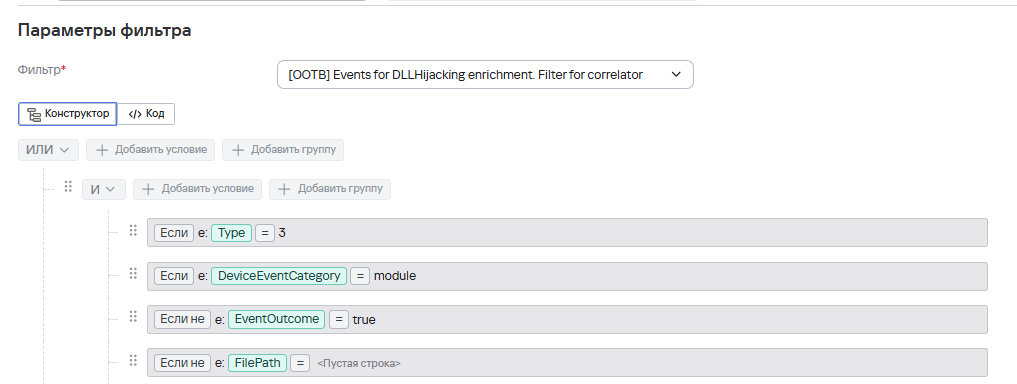Toggle Если operator on Type condition

tap(174, 233)
